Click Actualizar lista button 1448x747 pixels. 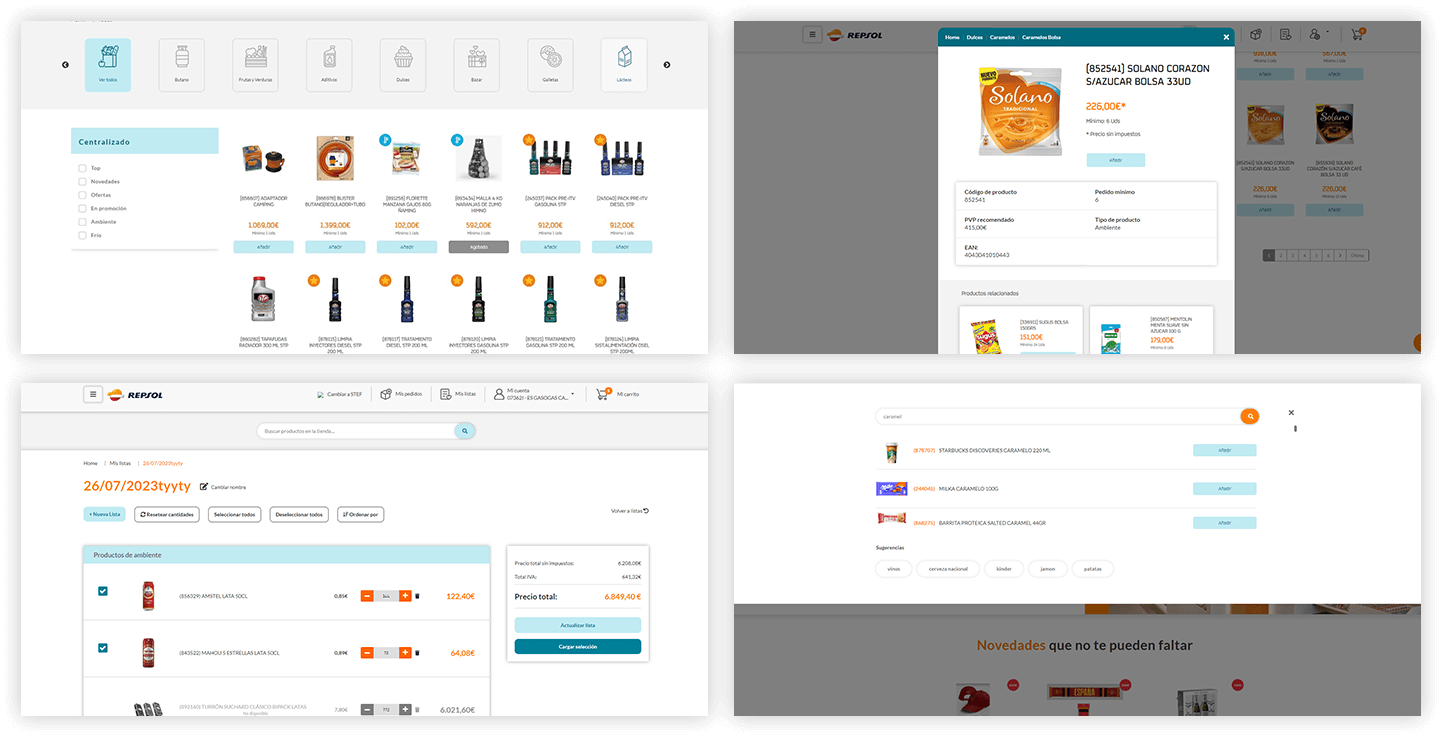pos(578,625)
